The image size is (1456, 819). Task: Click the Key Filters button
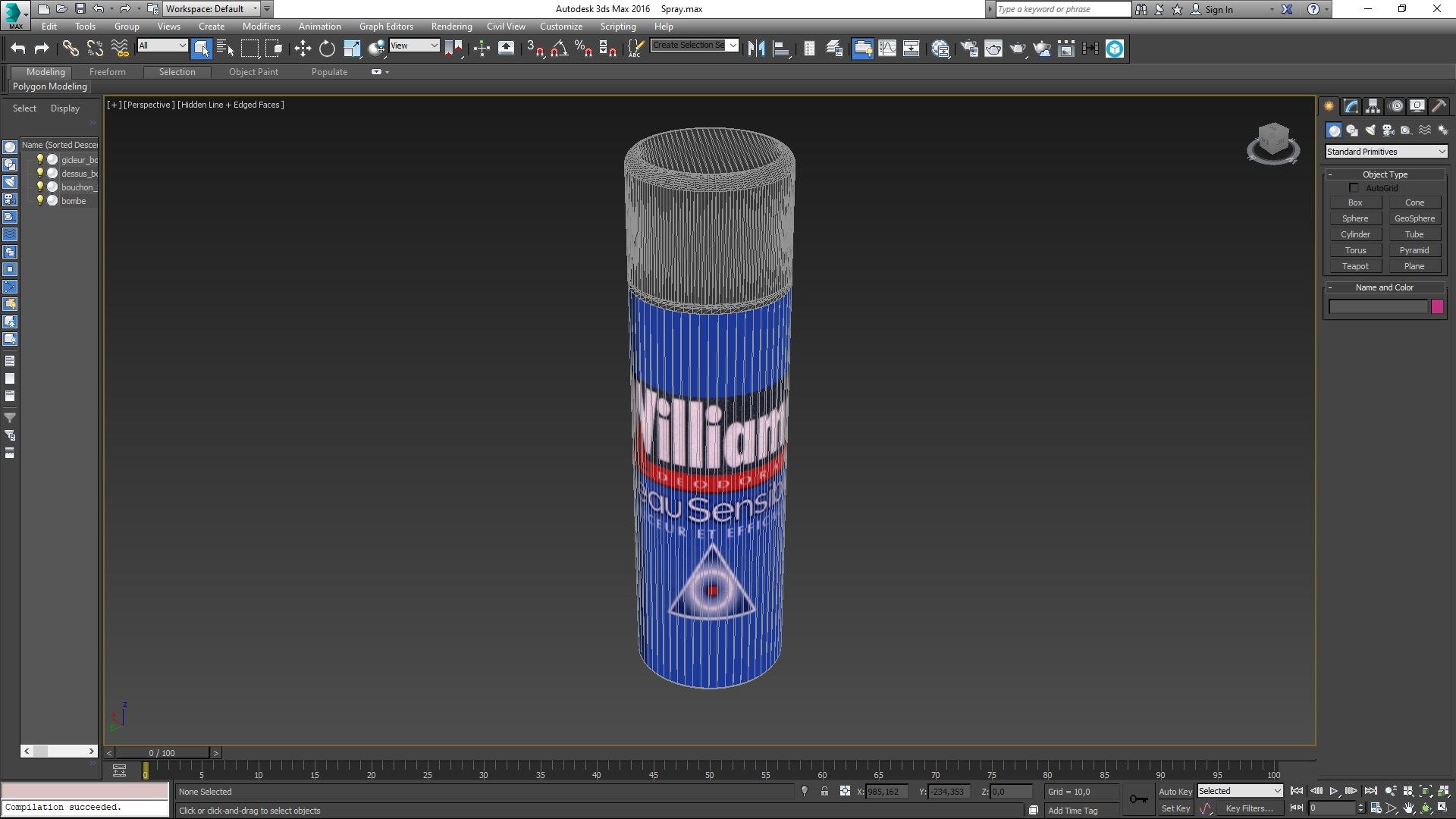(x=1249, y=808)
